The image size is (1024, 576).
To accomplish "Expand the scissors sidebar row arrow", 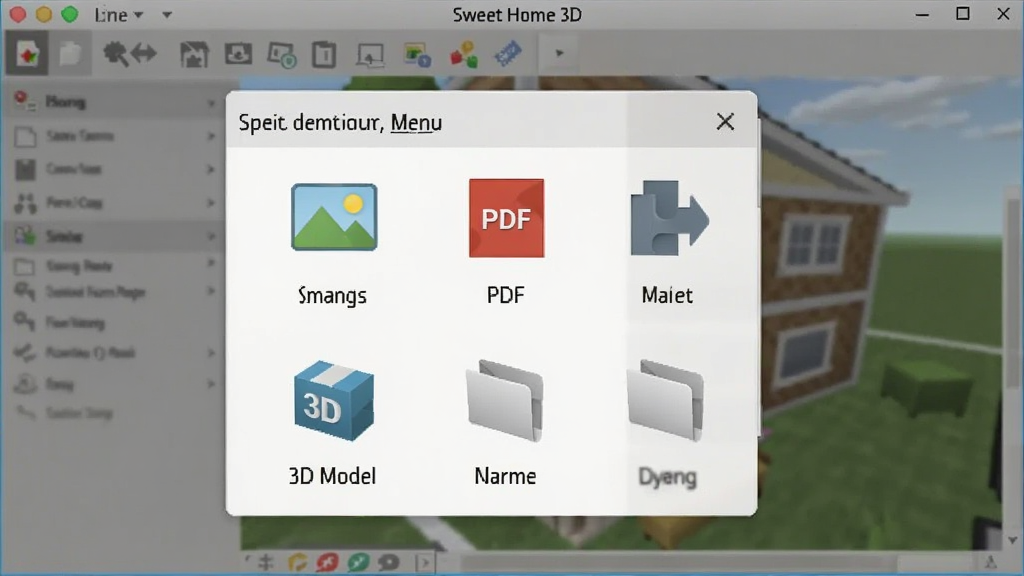I will [x=211, y=202].
